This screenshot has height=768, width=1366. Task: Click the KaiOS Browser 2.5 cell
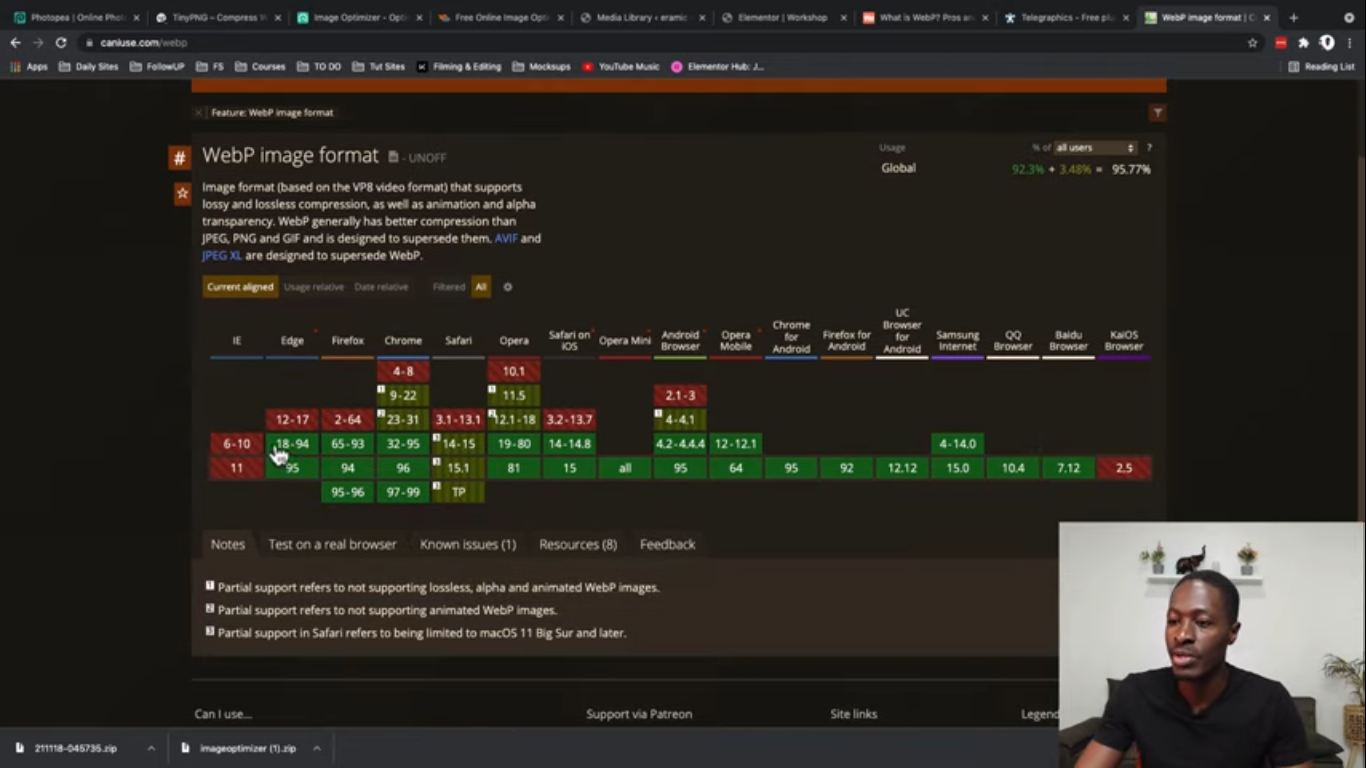click(1124, 468)
